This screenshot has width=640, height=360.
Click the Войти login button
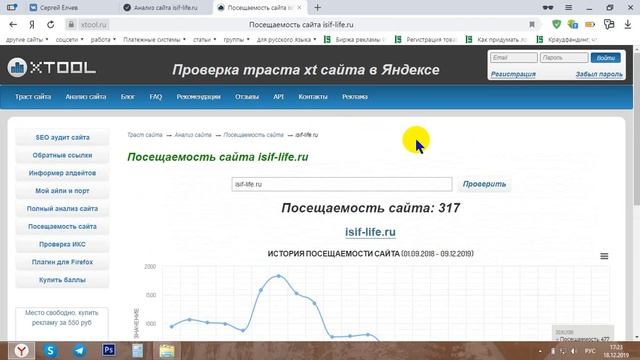pyautogui.click(x=606, y=58)
